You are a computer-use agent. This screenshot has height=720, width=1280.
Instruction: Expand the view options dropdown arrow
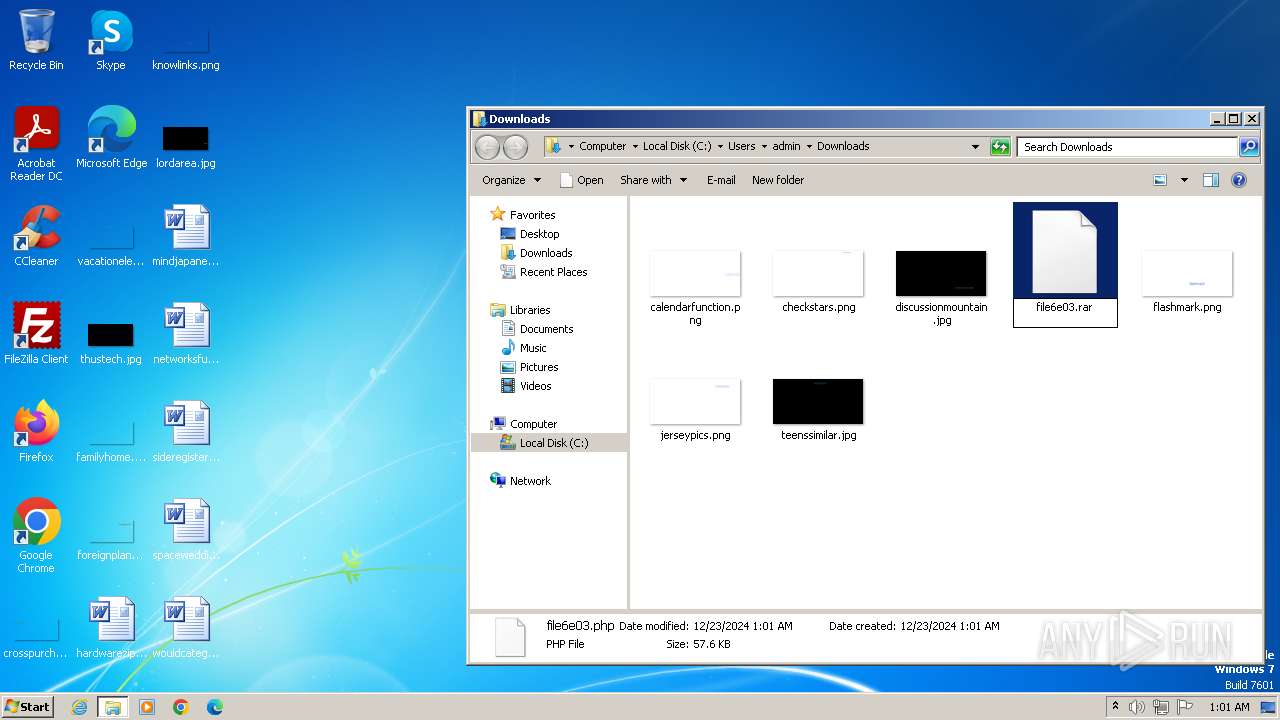point(1184,180)
